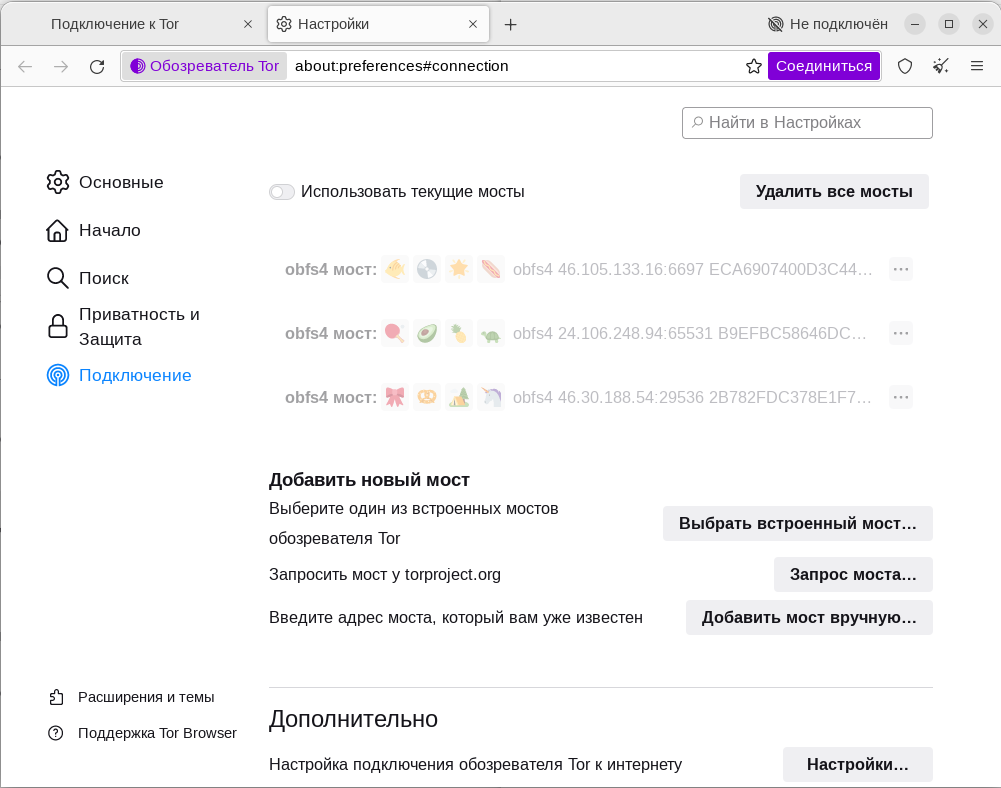Maximize the browser window
The height and width of the screenshot is (788, 1001).
949,24
